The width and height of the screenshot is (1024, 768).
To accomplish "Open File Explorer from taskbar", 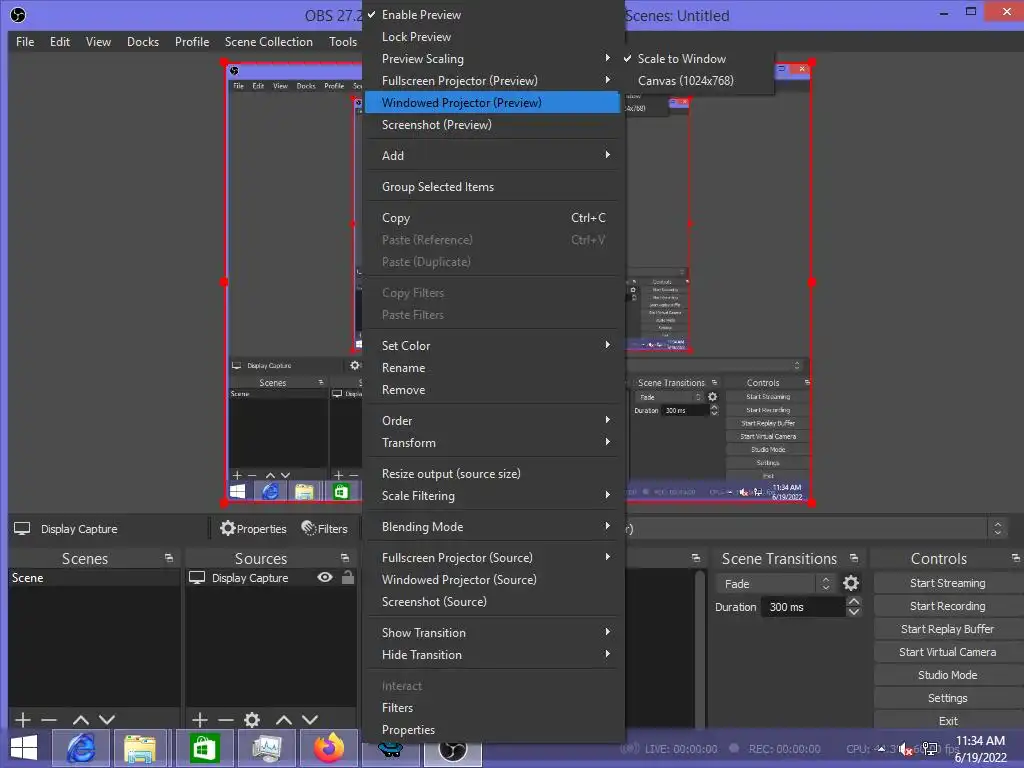I will [x=140, y=748].
